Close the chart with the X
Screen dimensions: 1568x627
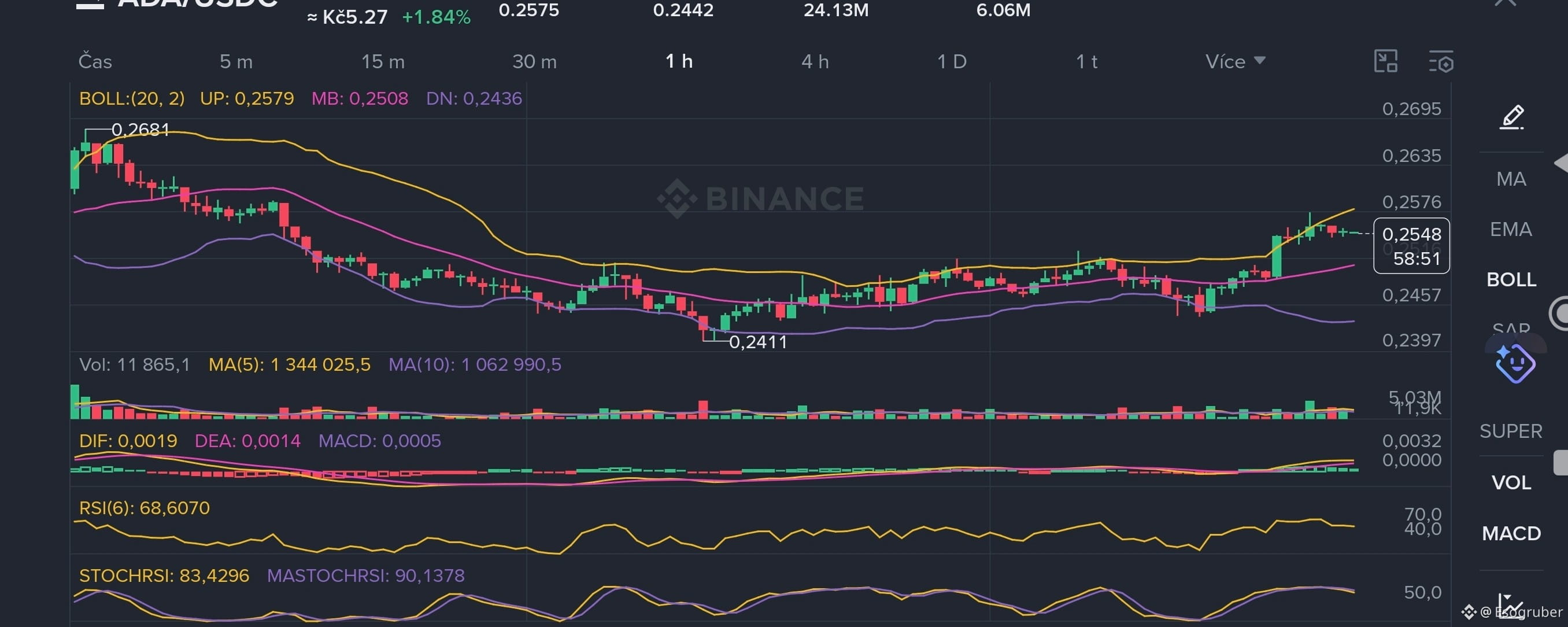click(1505, 3)
